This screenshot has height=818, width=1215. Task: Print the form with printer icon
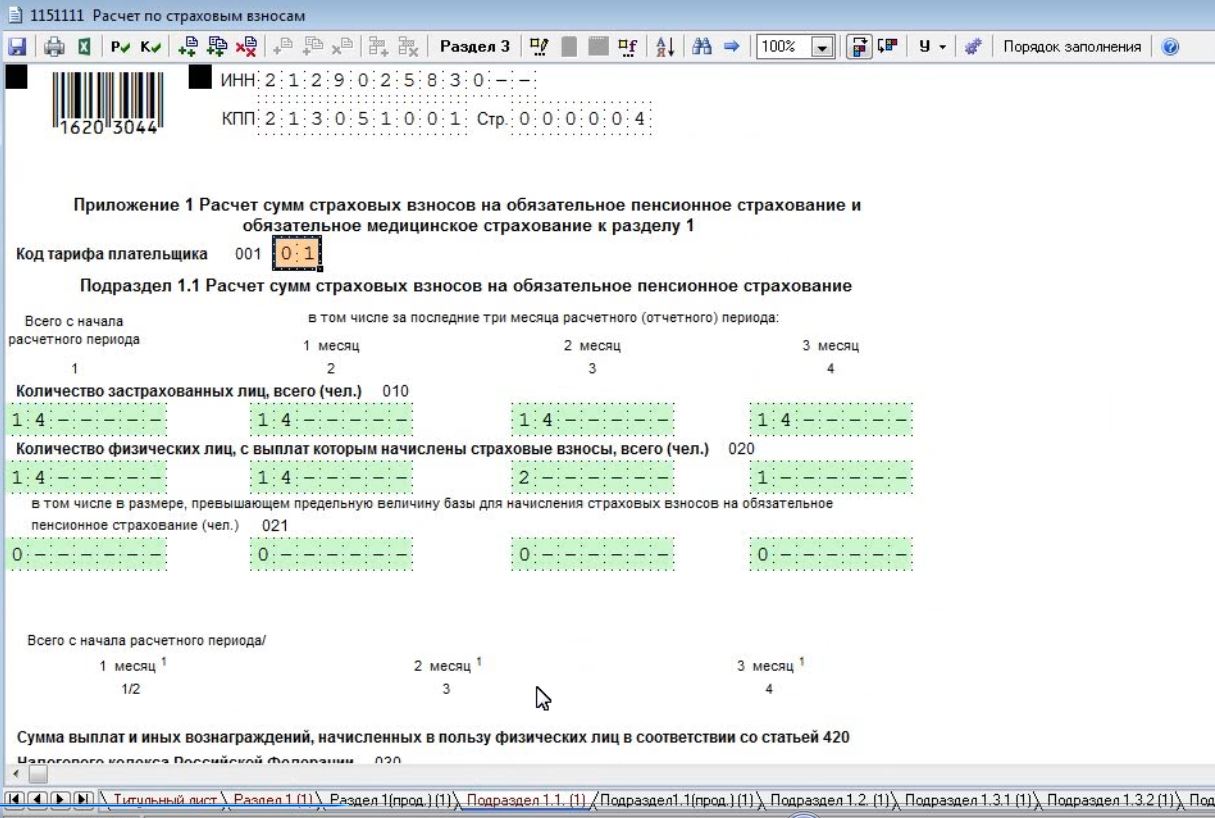tap(54, 47)
